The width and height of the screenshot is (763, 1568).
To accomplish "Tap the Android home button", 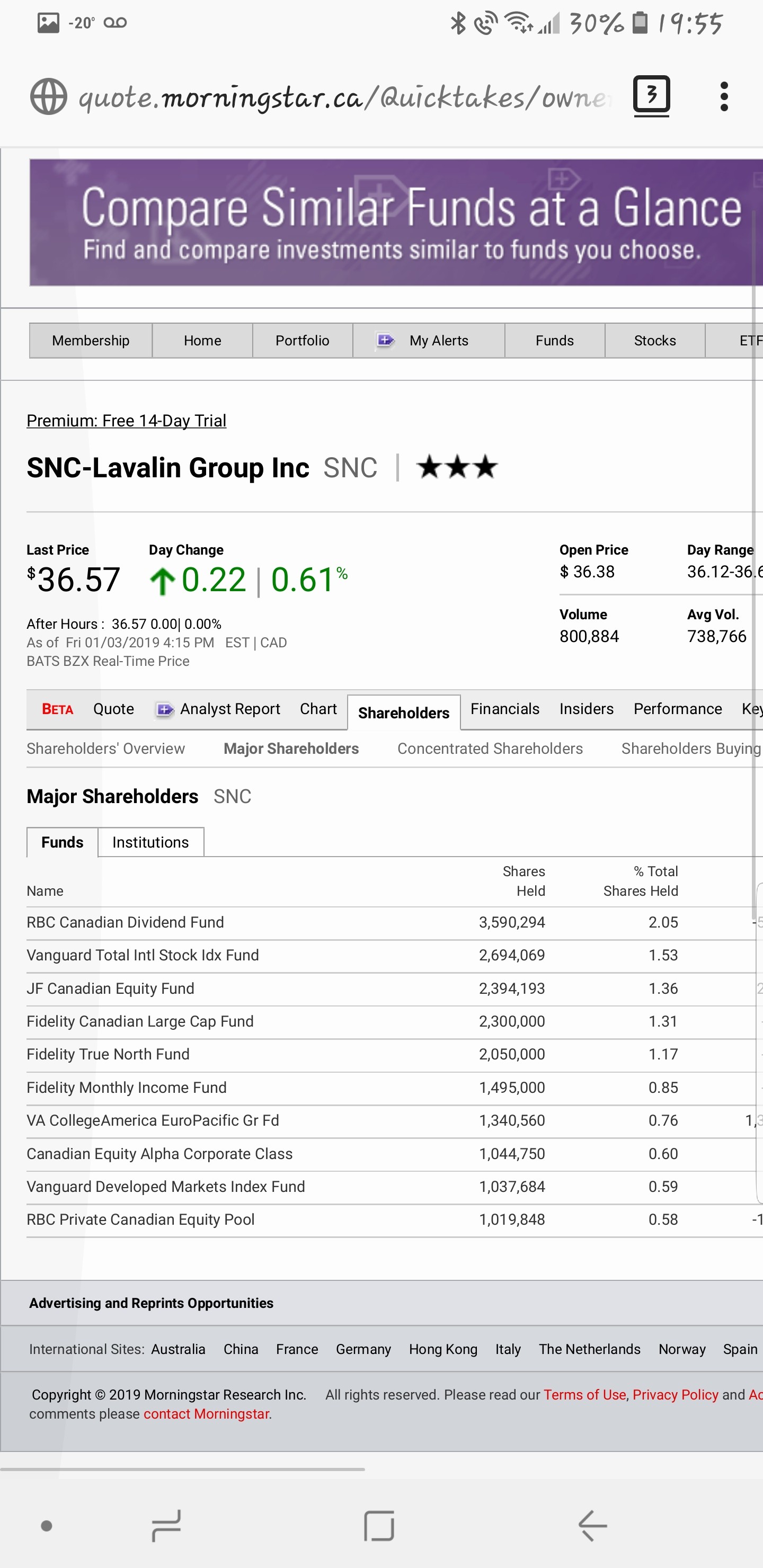I will (379, 1526).
